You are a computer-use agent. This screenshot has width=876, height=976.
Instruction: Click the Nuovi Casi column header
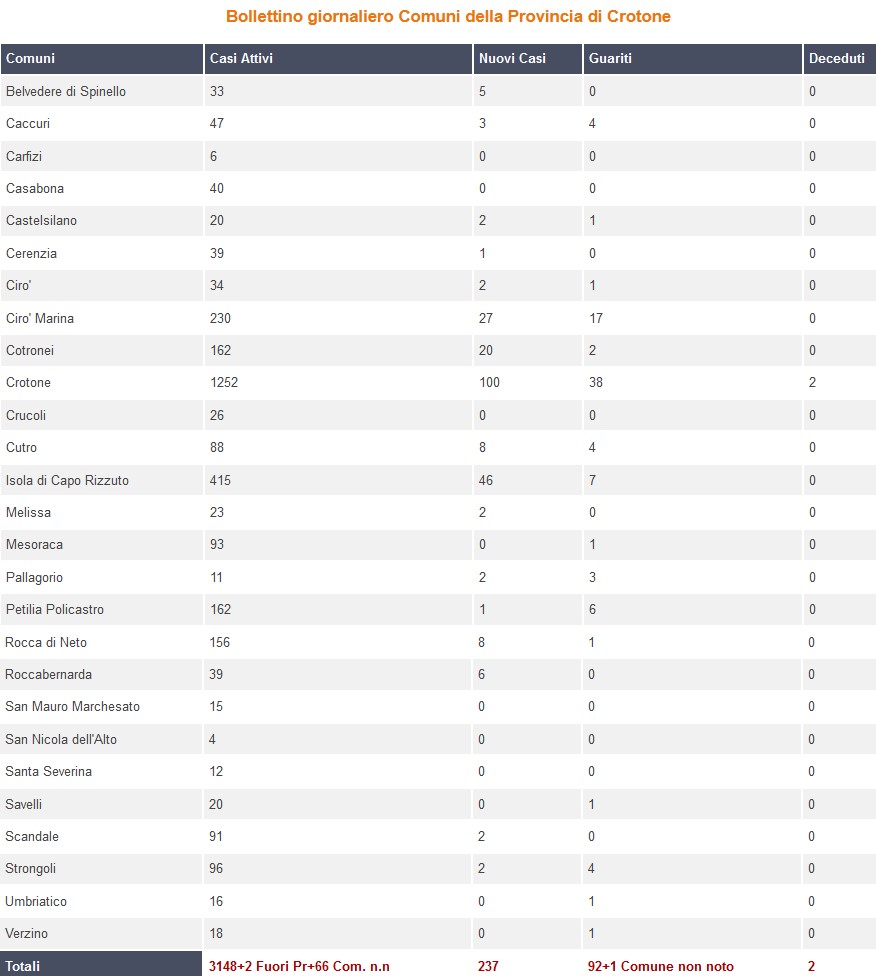pos(512,59)
